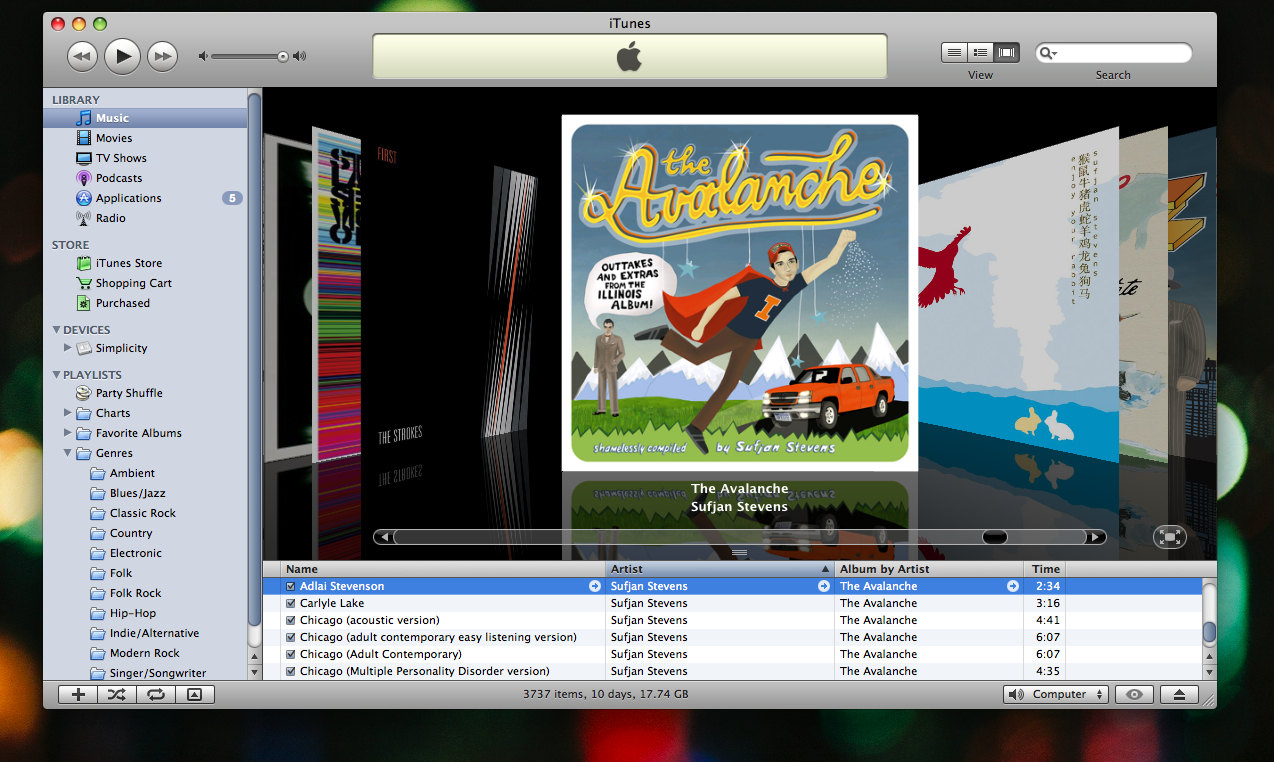The image size is (1274, 762).
Task: Create a new playlist with plus button
Action: click(78, 695)
